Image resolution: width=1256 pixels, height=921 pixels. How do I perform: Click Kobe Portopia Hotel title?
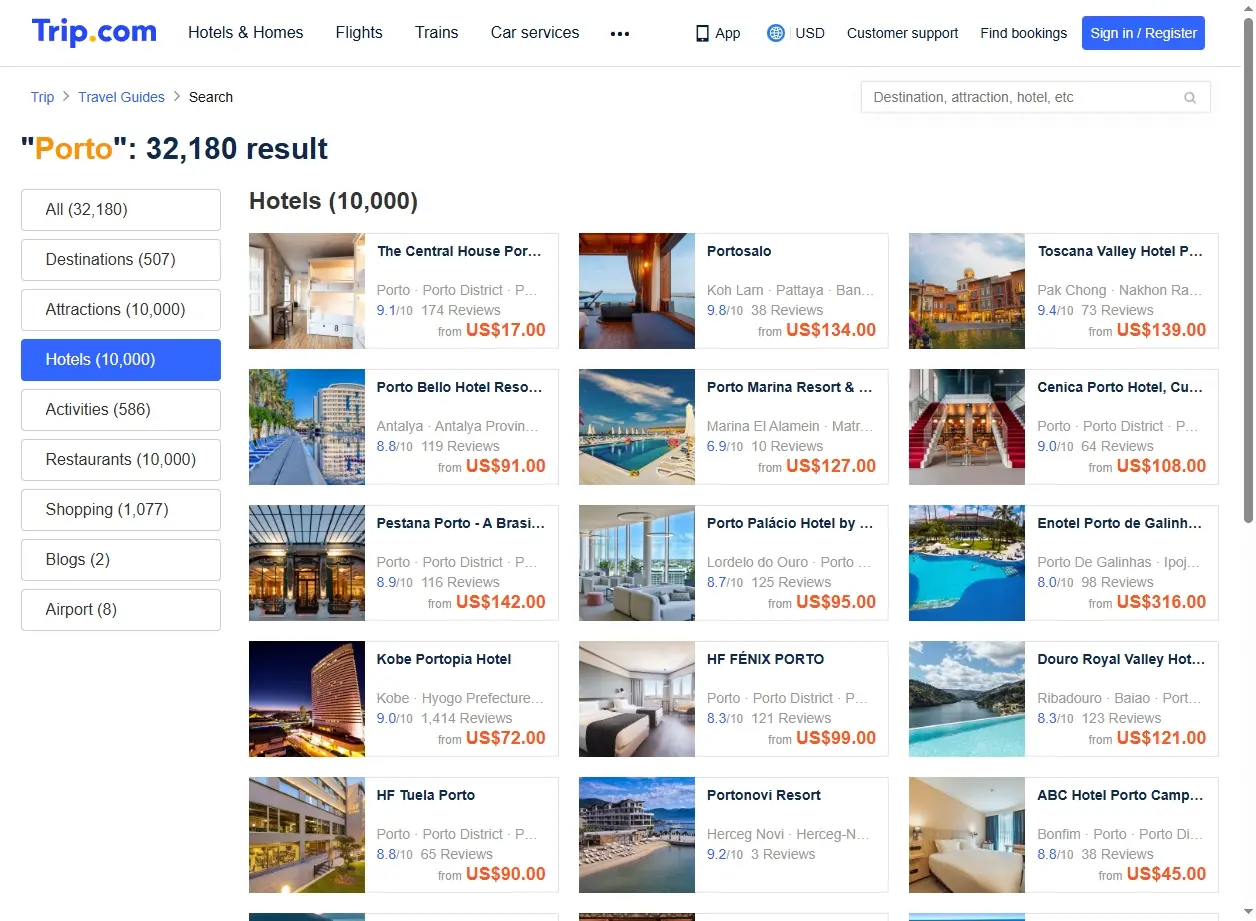444,659
